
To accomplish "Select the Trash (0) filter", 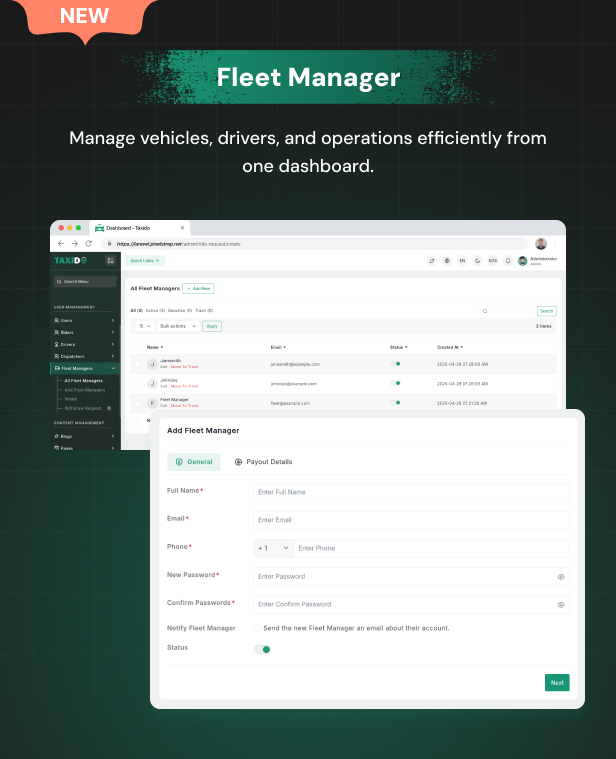I will click(x=204, y=311).
